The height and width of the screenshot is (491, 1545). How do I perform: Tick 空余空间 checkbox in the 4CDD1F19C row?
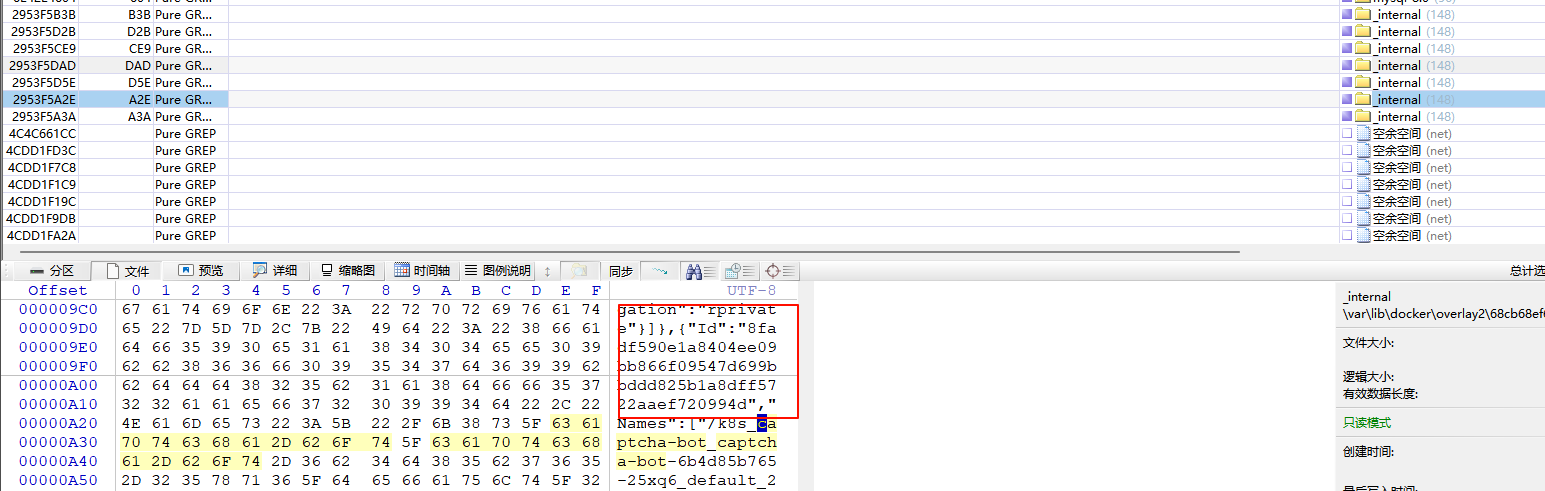point(1347,202)
